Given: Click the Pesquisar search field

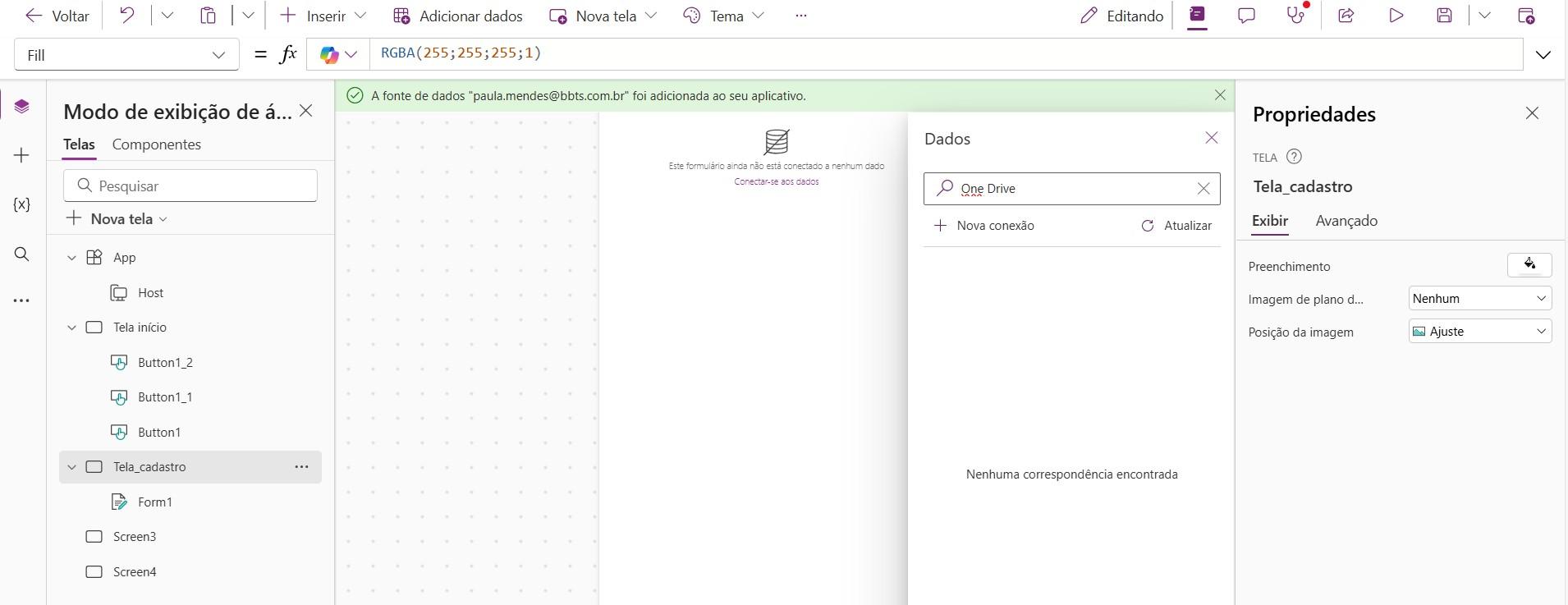Looking at the screenshot, I should point(190,186).
